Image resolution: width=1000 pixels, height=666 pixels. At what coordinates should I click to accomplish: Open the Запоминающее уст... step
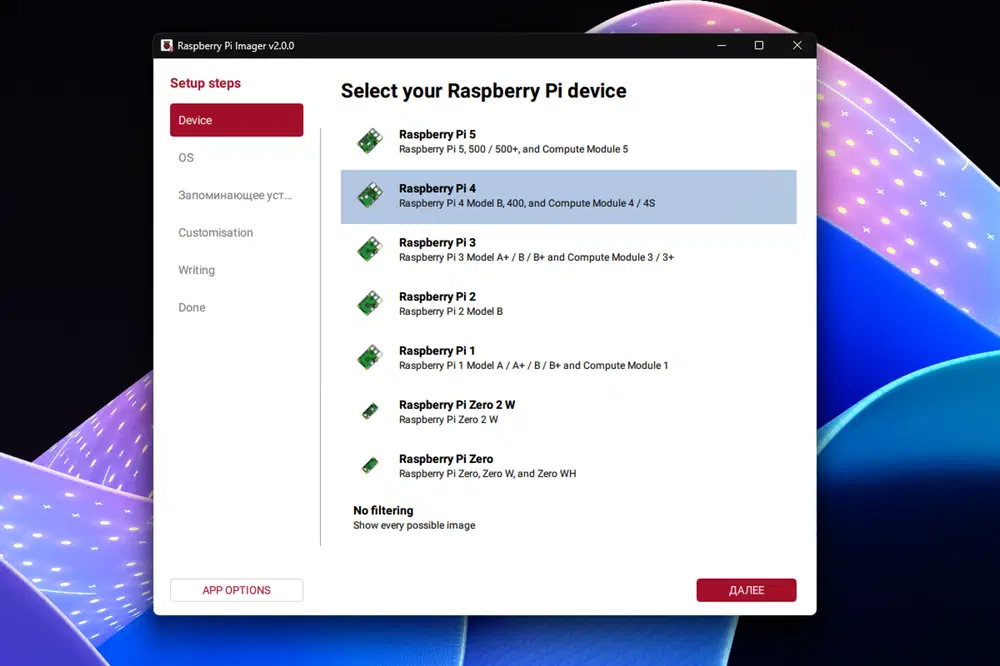tap(237, 195)
